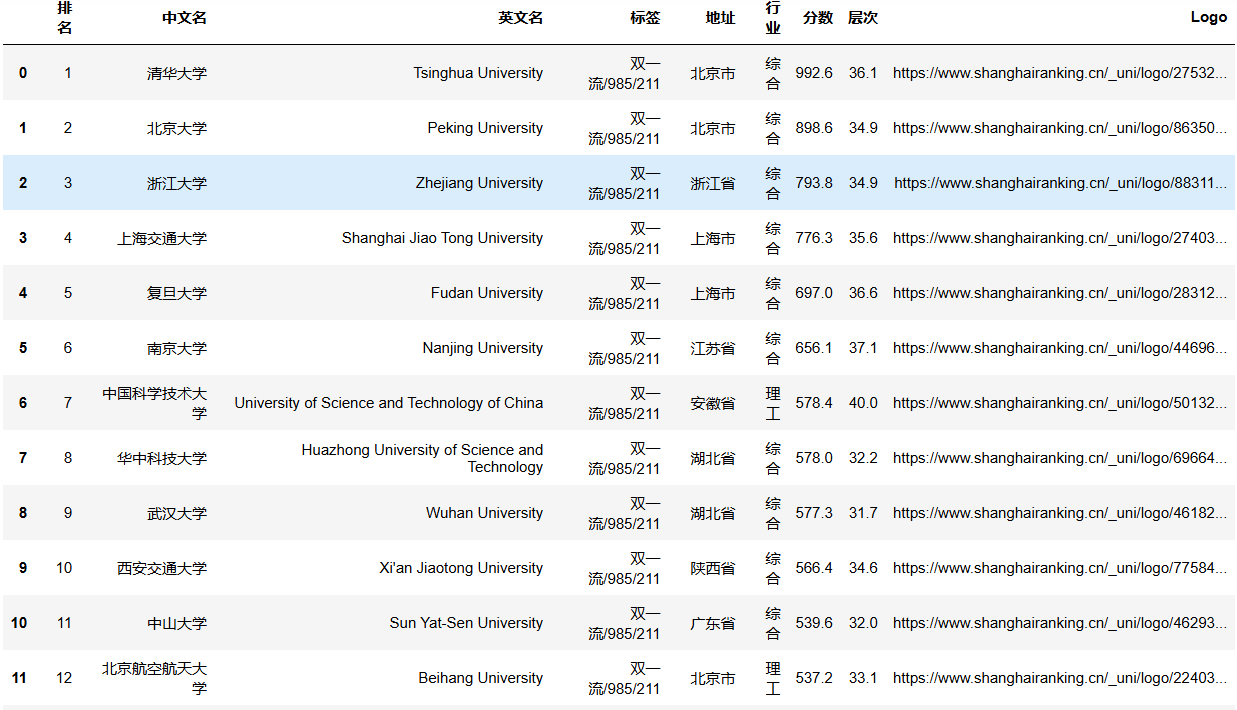Click the 分数 column header
Viewport: 1237px width, 710px height.
[817, 18]
